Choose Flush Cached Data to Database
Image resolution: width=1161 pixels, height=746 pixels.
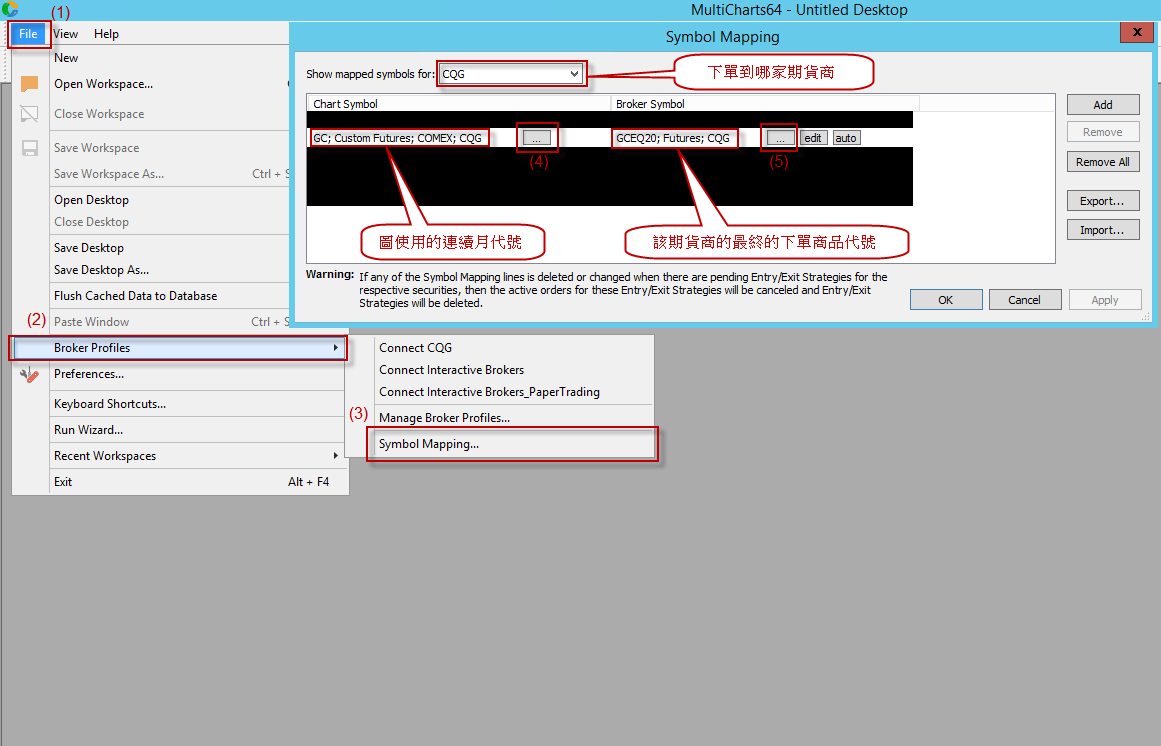tap(135, 296)
